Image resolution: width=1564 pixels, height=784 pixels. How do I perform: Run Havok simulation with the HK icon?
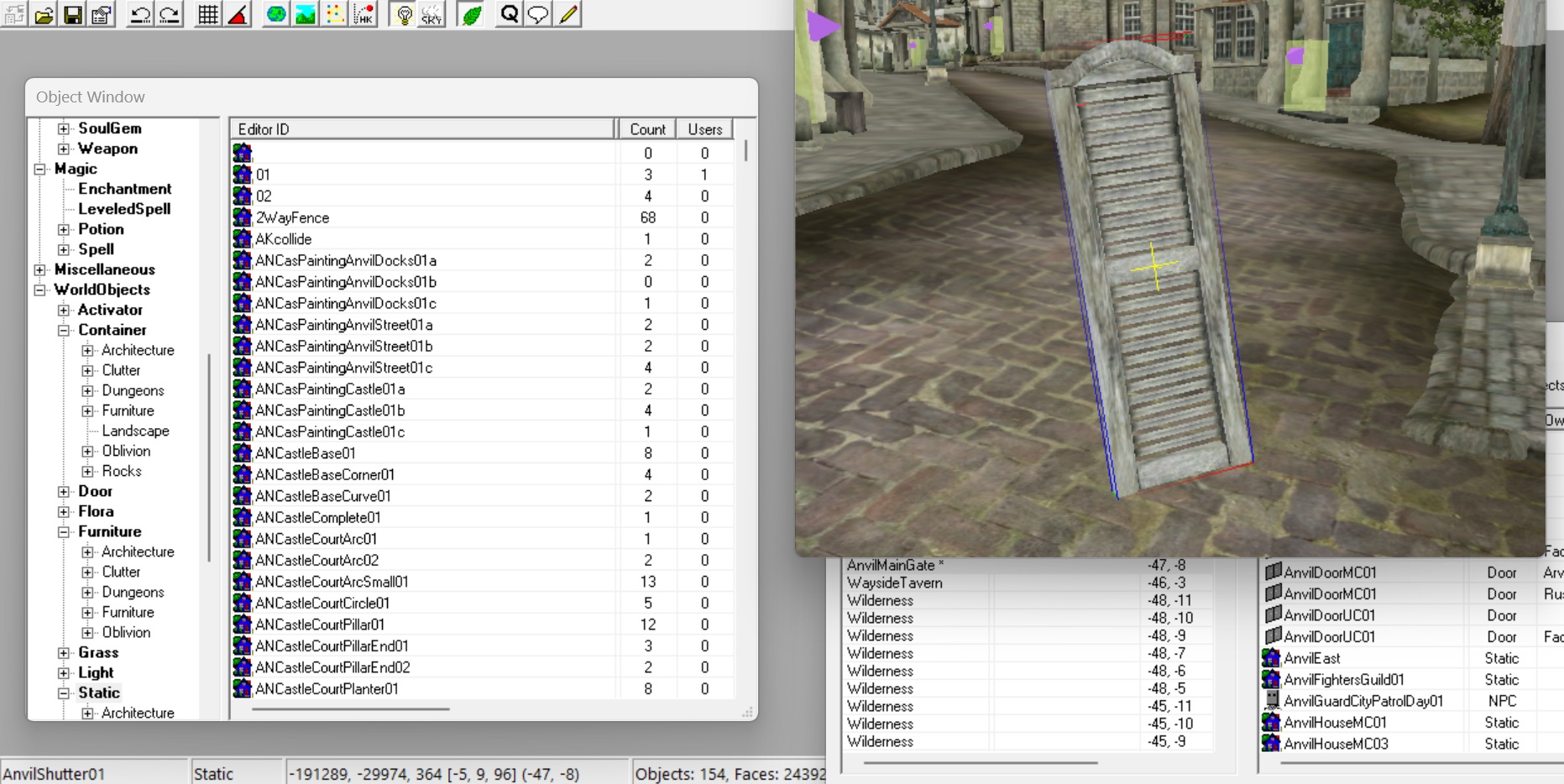pos(364,14)
